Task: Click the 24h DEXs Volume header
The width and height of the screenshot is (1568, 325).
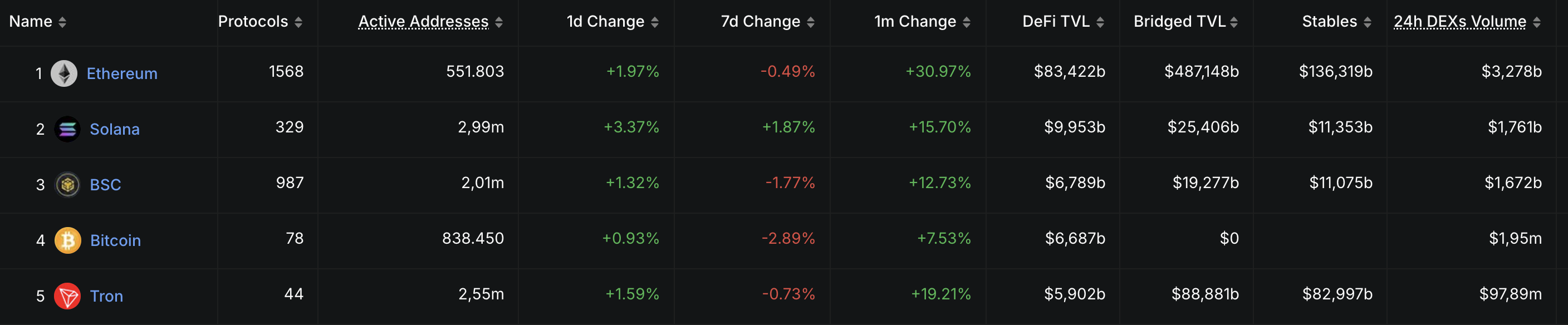Action: tap(1459, 22)
